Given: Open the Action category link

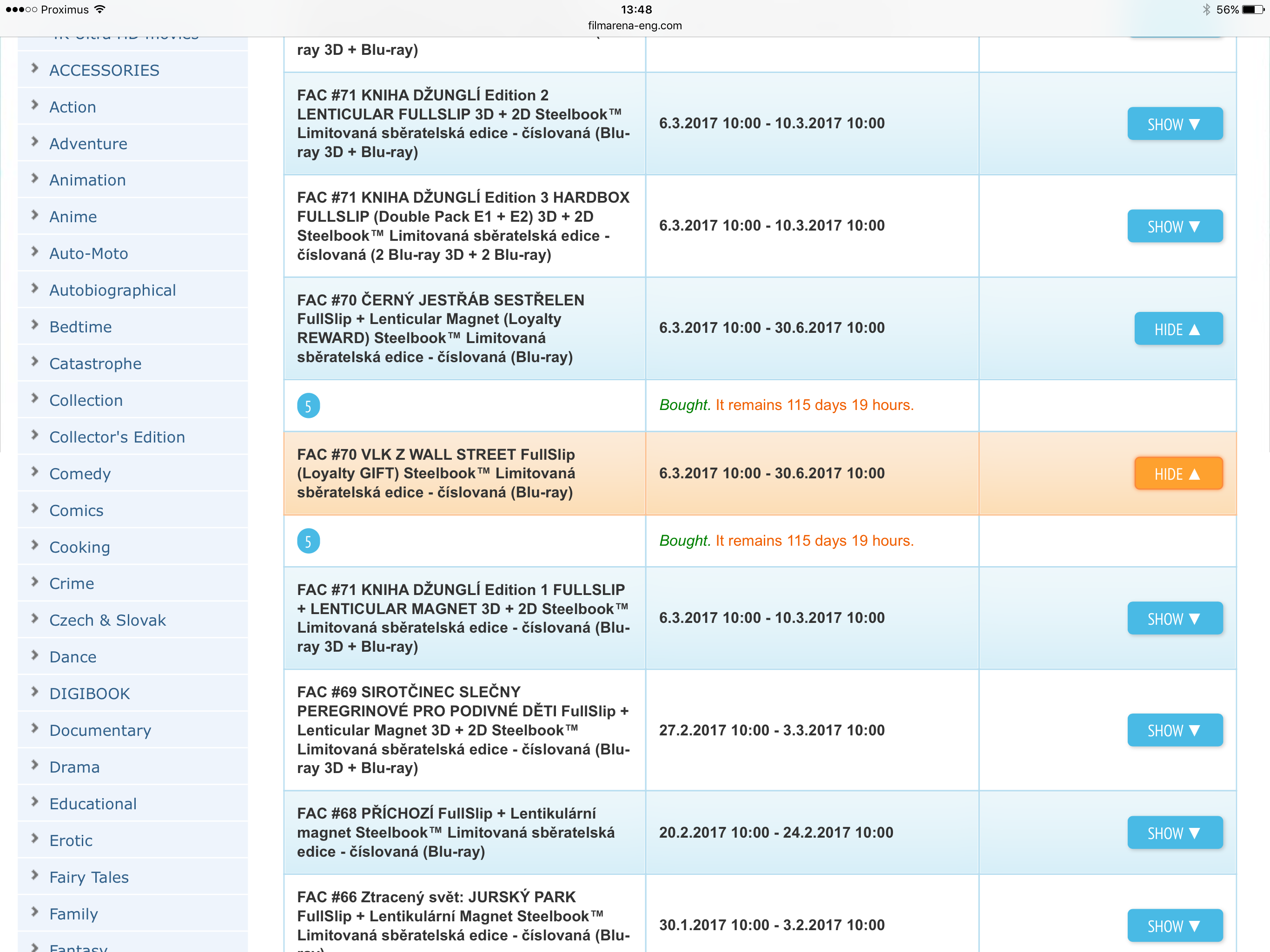Looking at the screenshot, I should (73, 107).
